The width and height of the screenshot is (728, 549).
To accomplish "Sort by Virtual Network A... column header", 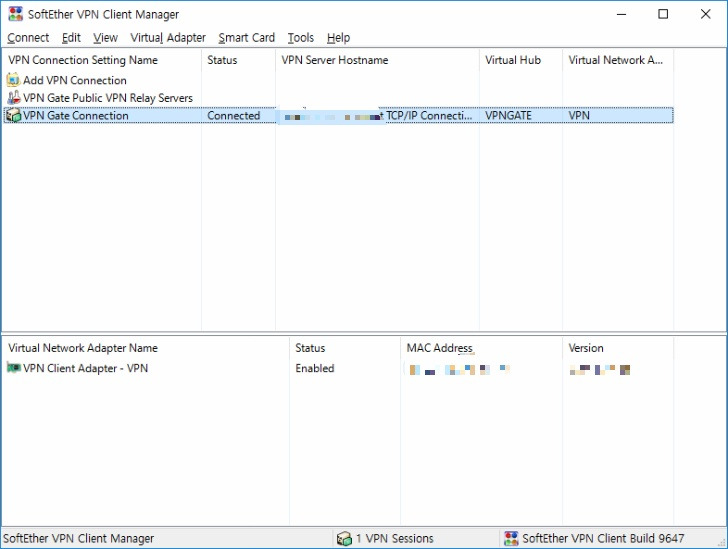I will (618, 60).
